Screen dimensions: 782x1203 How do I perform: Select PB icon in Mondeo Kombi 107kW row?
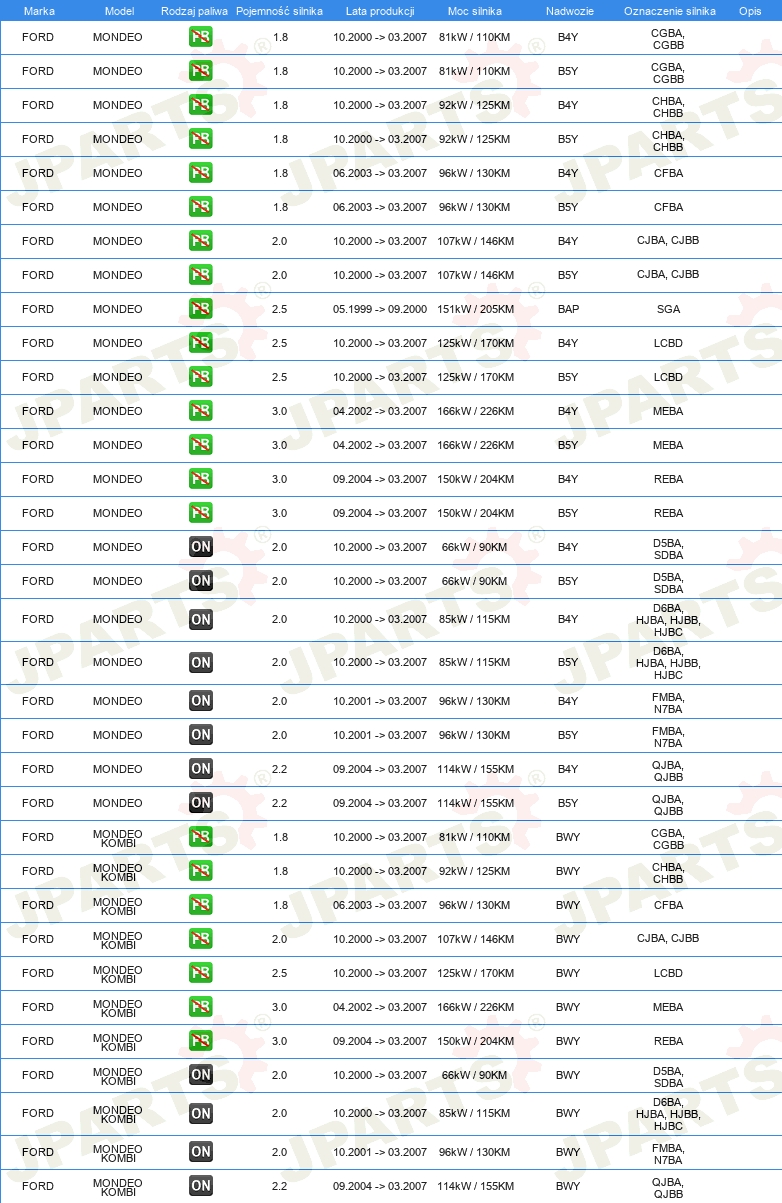coord(201,940)
